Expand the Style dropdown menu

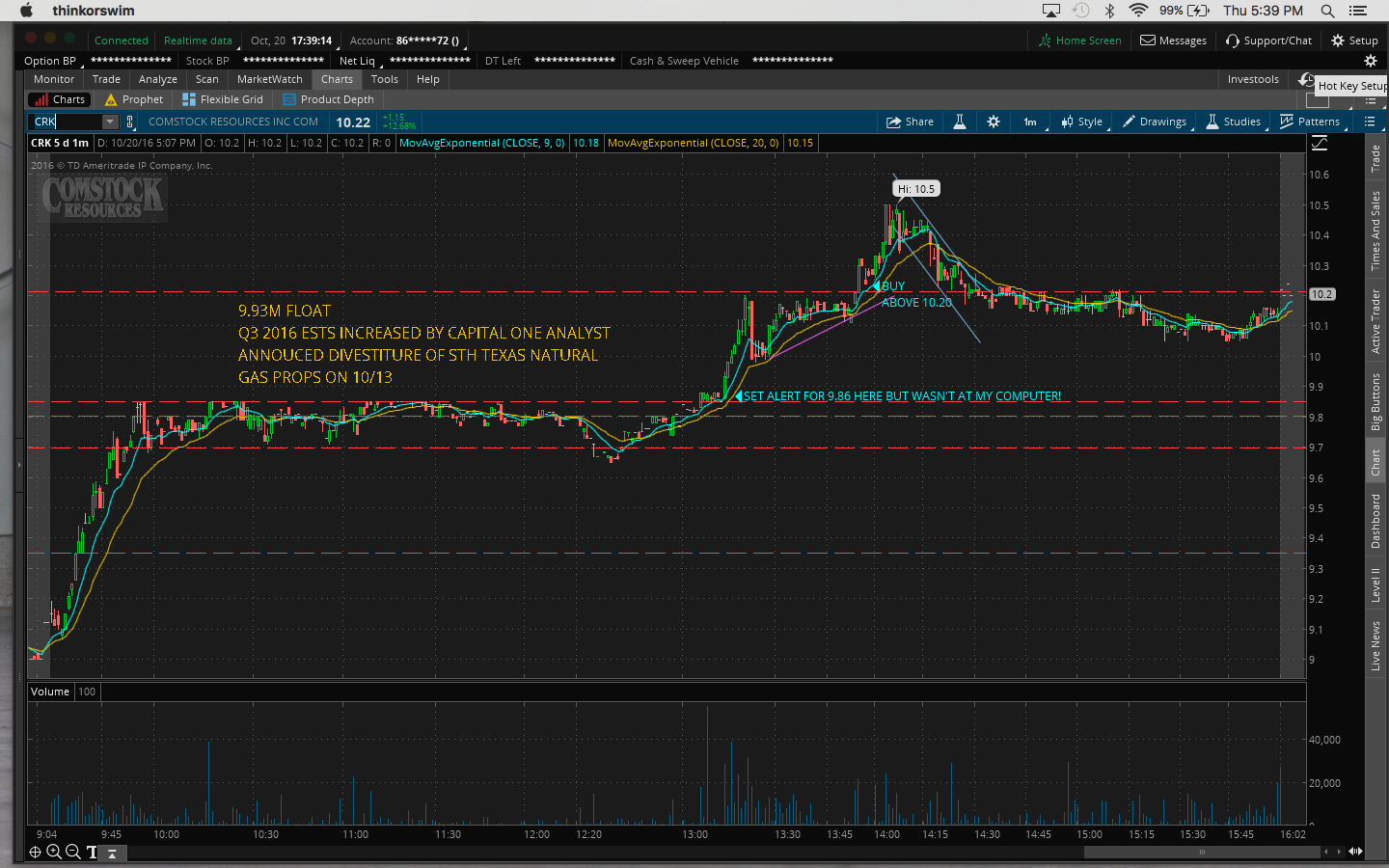click(x=1082, y=122)
